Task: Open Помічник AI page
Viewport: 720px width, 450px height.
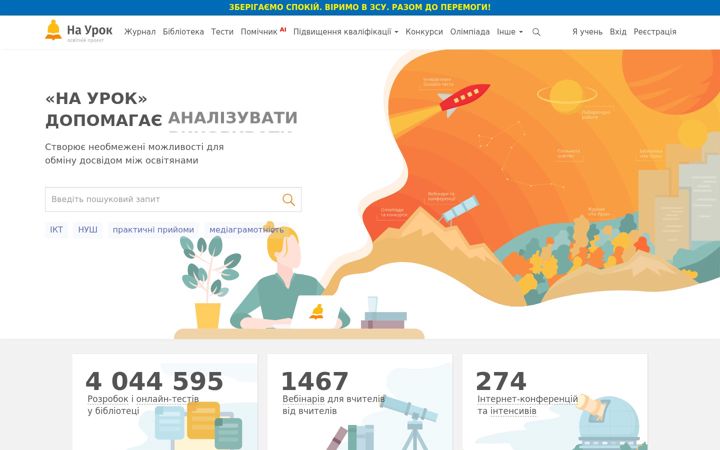Action: point(263,32)
